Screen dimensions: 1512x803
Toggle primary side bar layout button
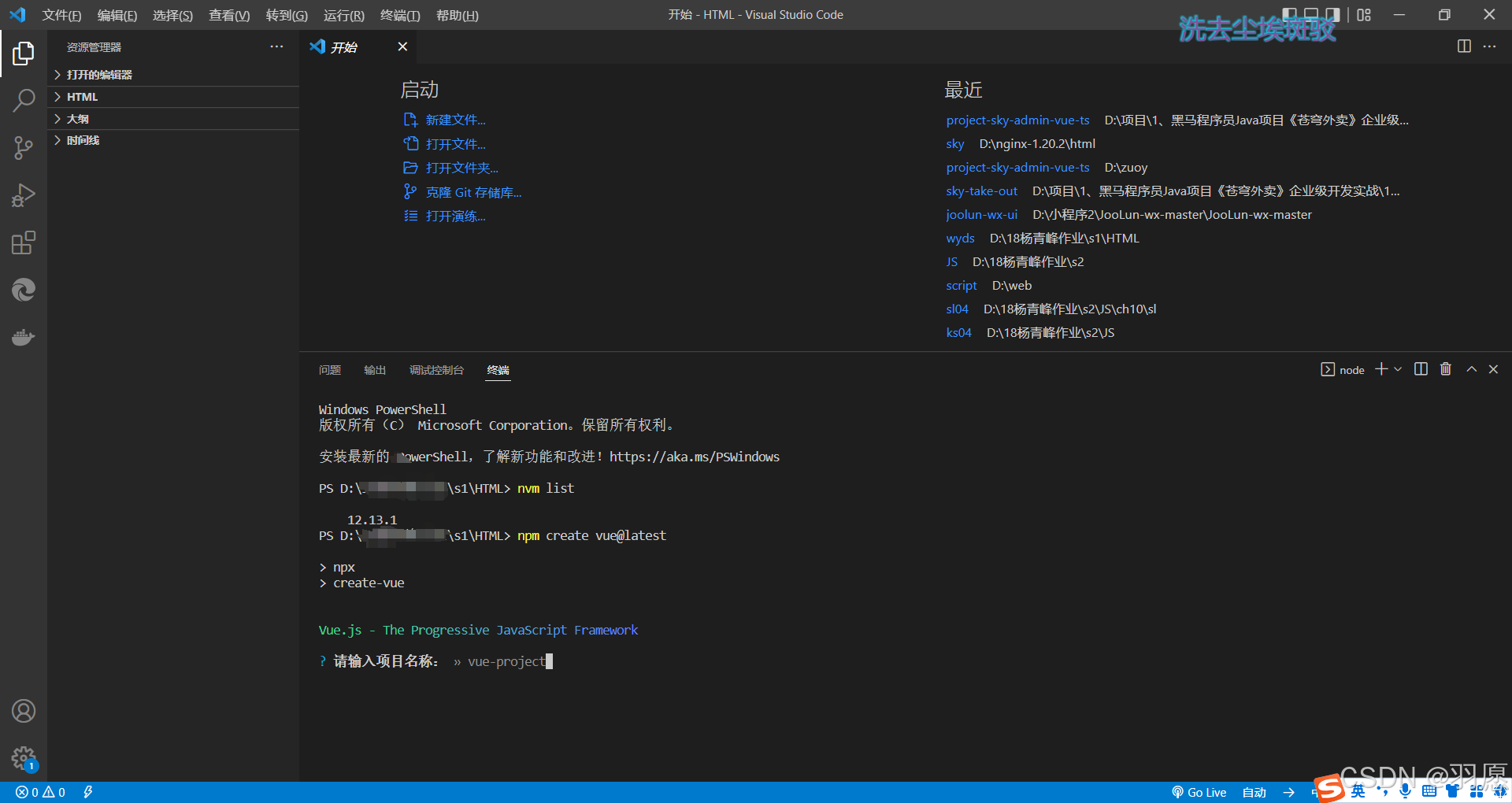coord(1289,14)
